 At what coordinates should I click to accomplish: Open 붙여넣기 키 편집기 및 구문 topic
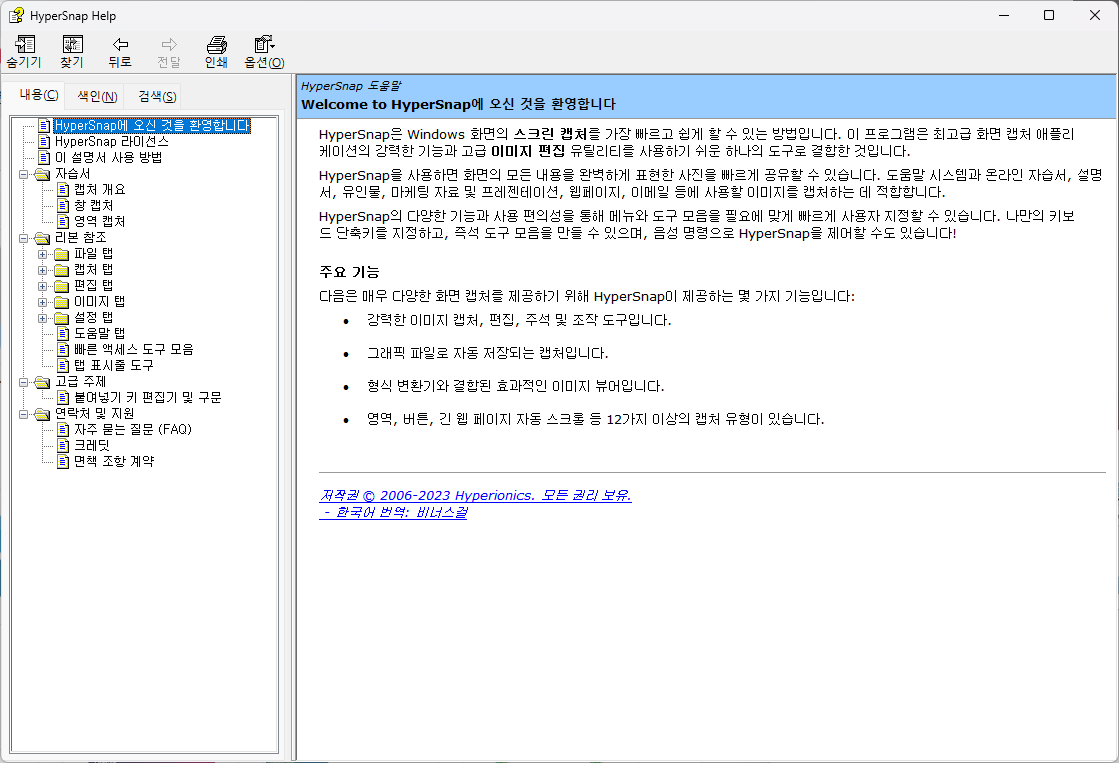pyautogui.click(x=148, y=398)
